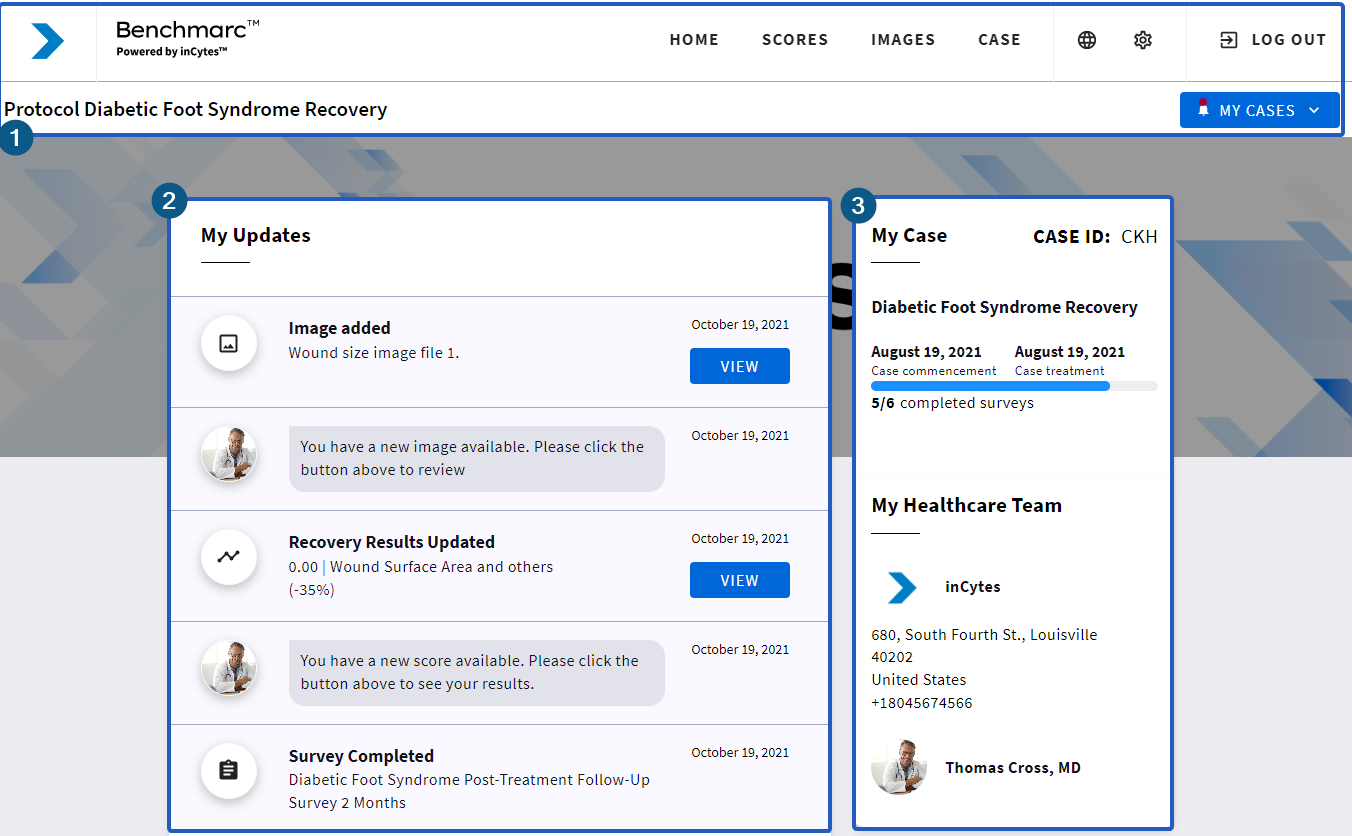Viewport: 1352px width, 836px height.
Task: View the updated recovery results
Action: (x=740, y=580)
